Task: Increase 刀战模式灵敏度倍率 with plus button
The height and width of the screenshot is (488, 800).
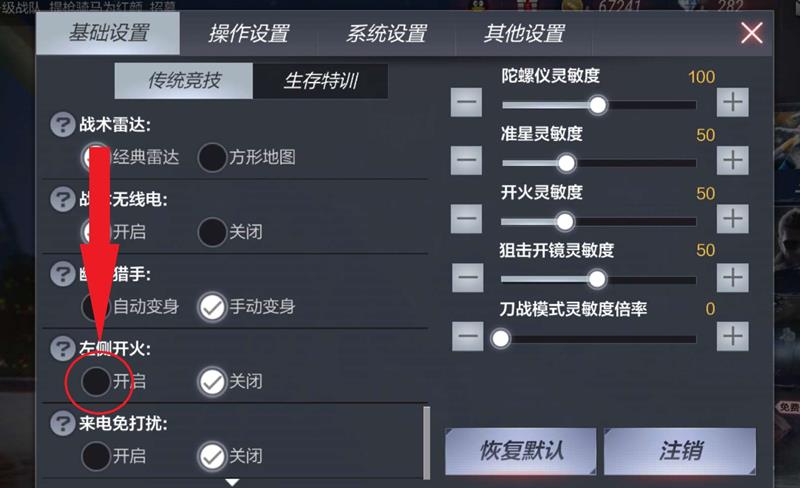Action: click(733, 335)
